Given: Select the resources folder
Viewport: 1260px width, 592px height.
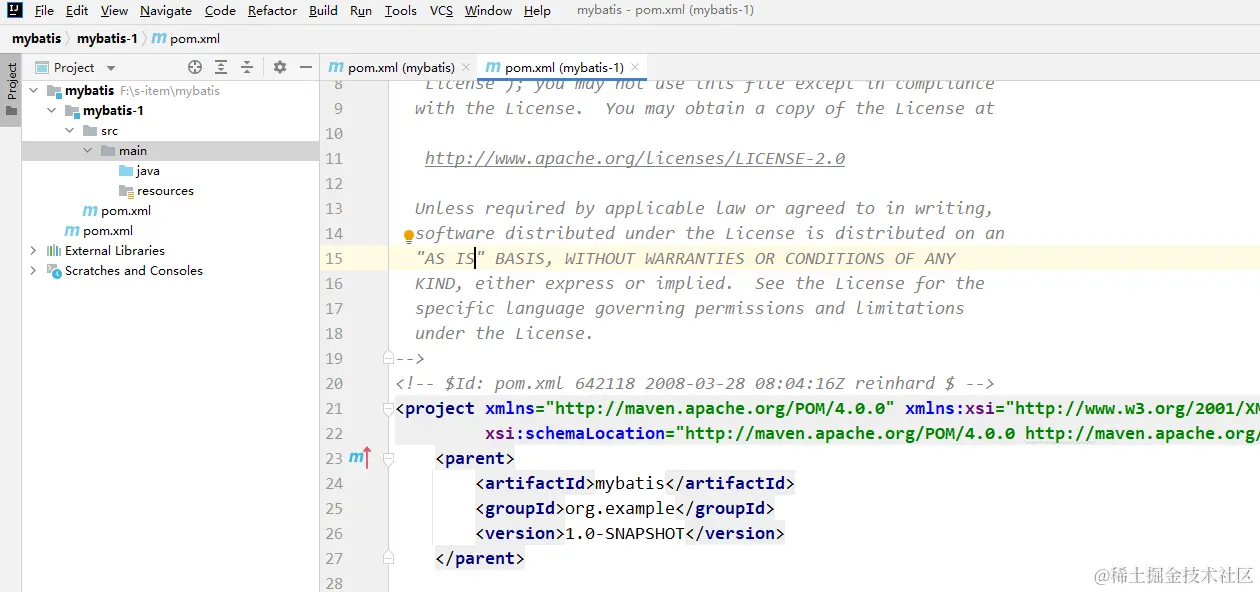Looking at the screenshot, I should pos(165,190).
